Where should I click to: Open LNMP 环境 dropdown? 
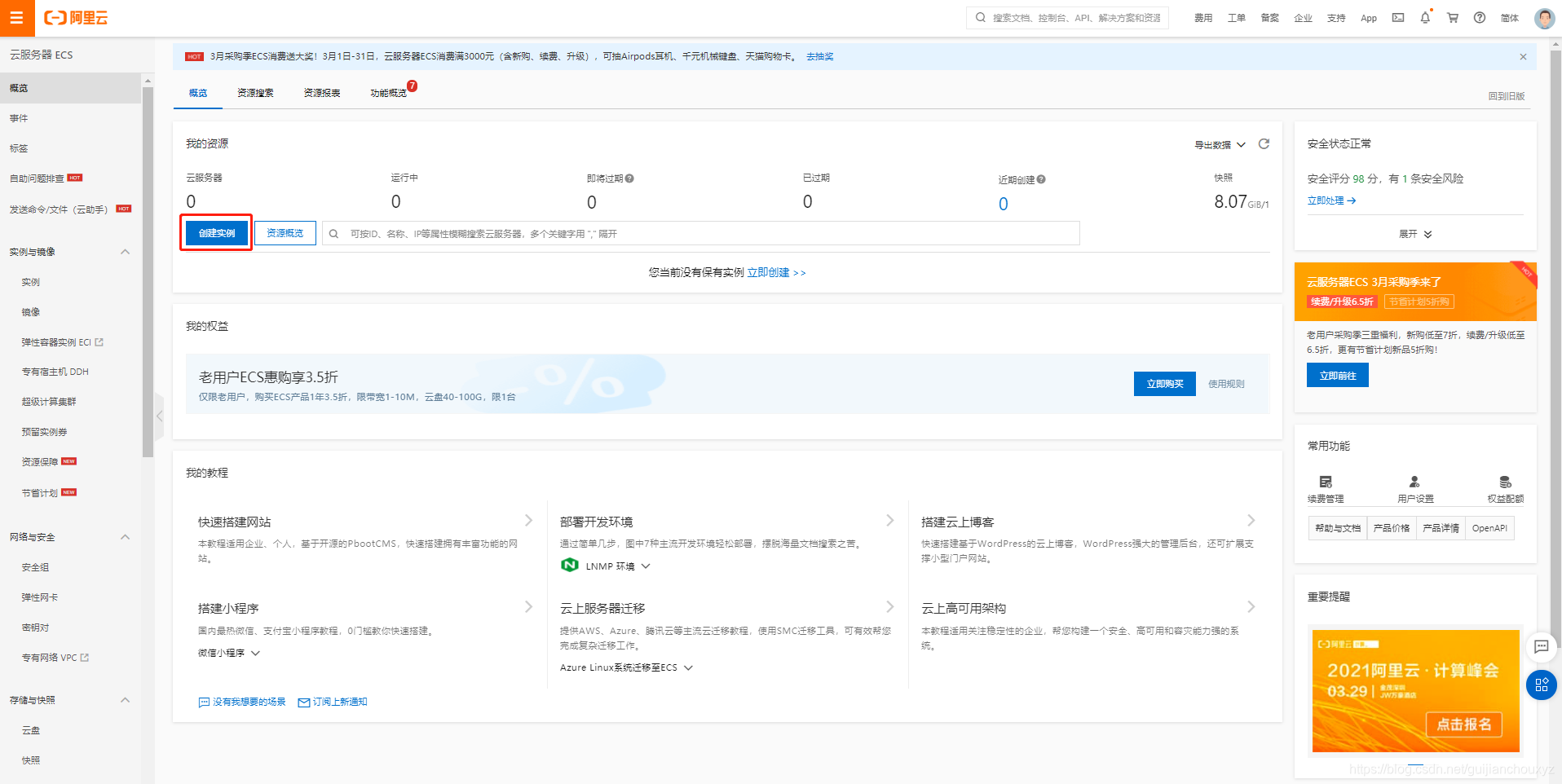[617, 566]
